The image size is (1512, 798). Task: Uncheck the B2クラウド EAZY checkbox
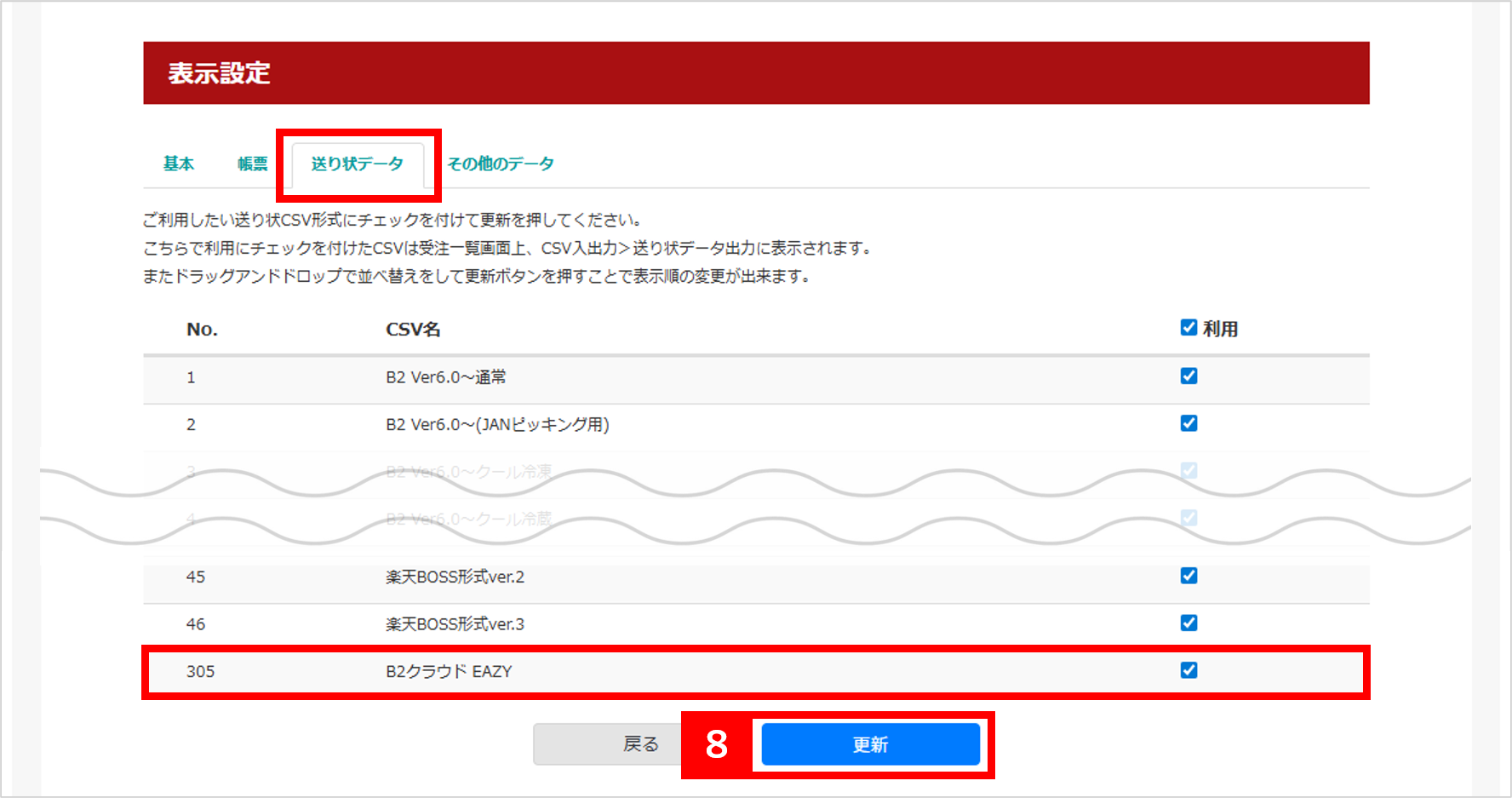(x=1188, y=670)
